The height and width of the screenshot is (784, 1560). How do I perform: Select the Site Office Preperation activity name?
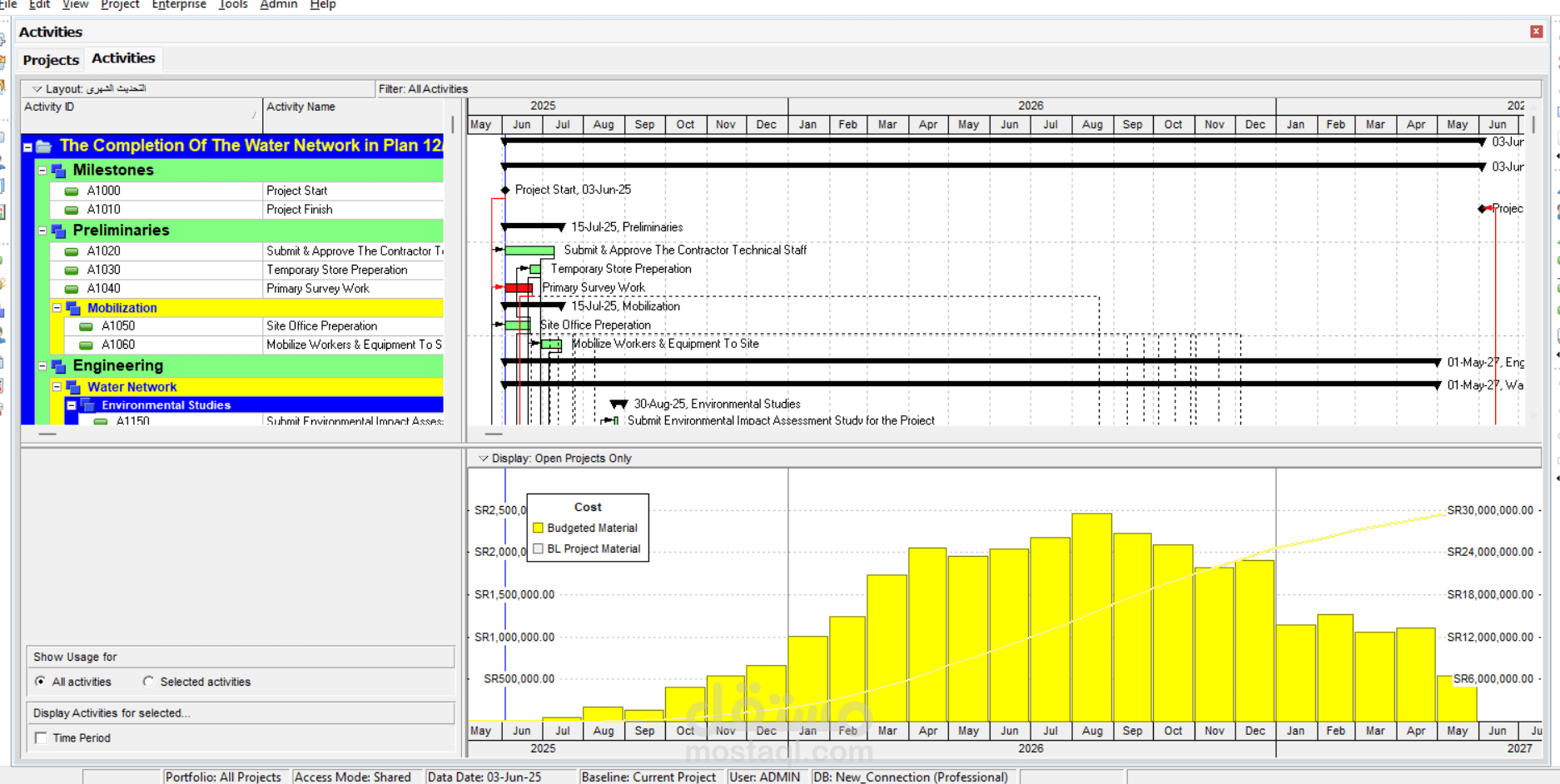[x=354, y=326]
